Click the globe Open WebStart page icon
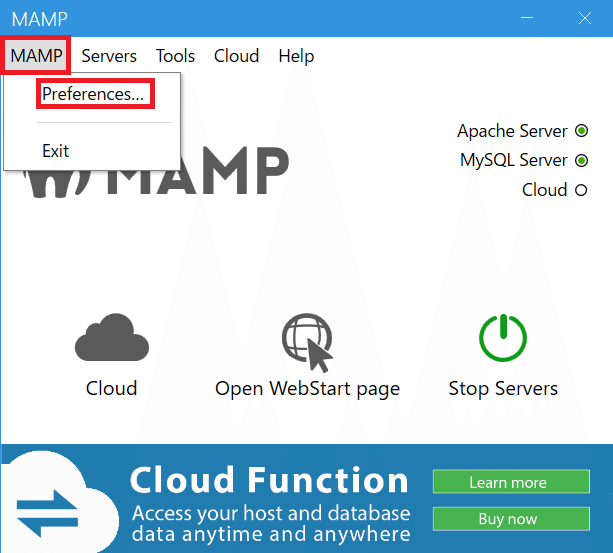The image size is (613, 553). tap(307, 342)
